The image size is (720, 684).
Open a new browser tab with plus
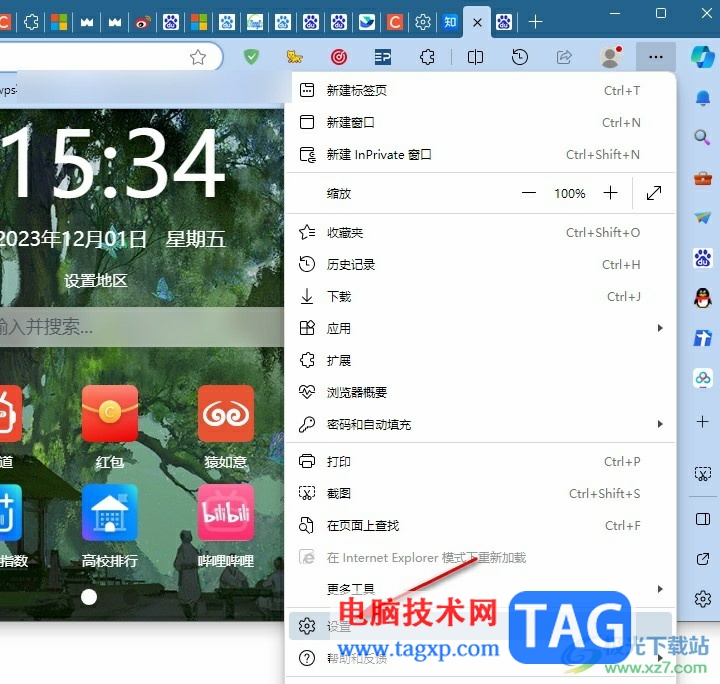(535, 22)
